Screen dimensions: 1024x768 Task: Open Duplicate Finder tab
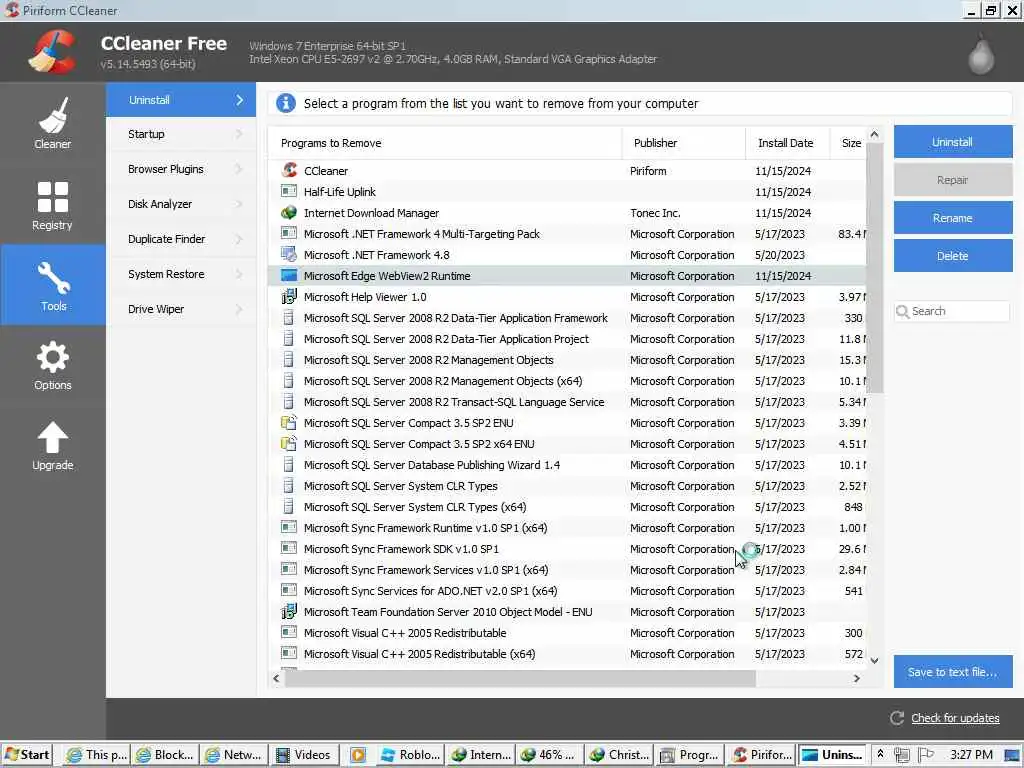click(181, 239)
